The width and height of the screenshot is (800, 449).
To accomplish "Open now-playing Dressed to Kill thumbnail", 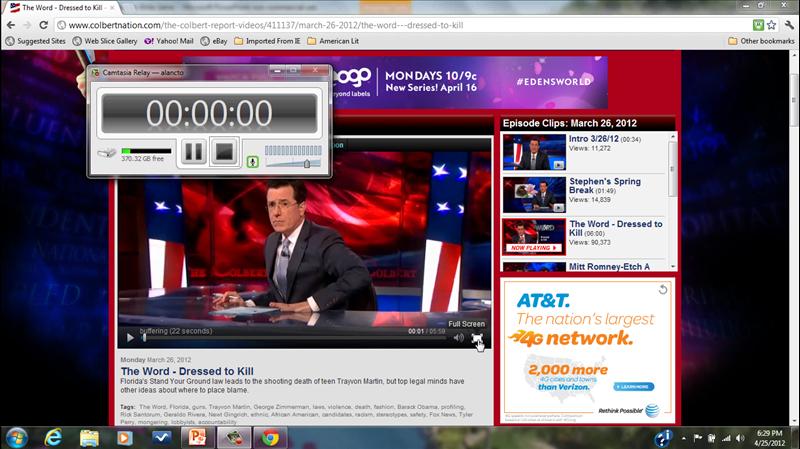I will [x=534, y=237].
